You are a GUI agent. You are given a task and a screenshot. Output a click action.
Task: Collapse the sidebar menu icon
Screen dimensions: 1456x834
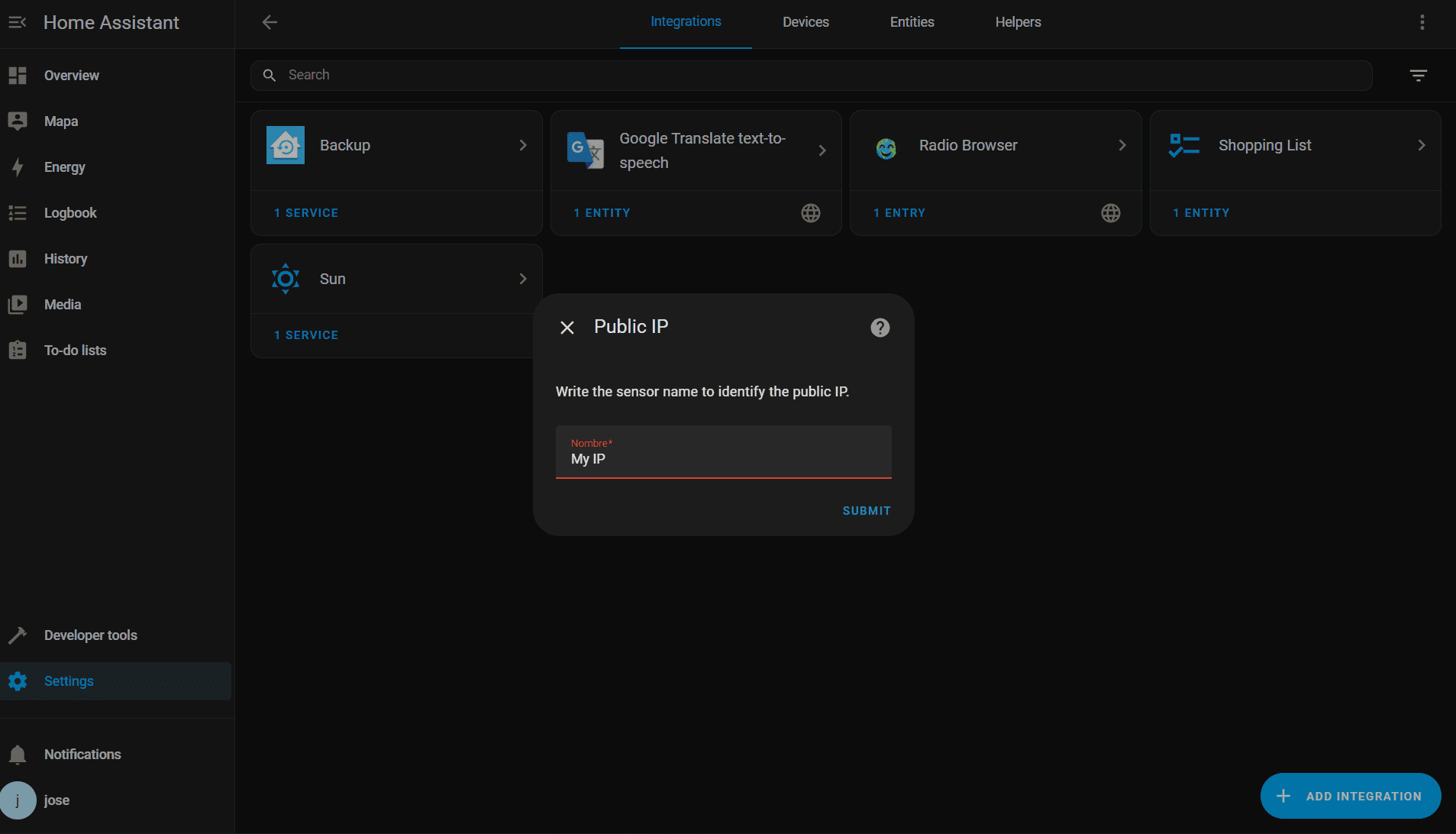17,22
